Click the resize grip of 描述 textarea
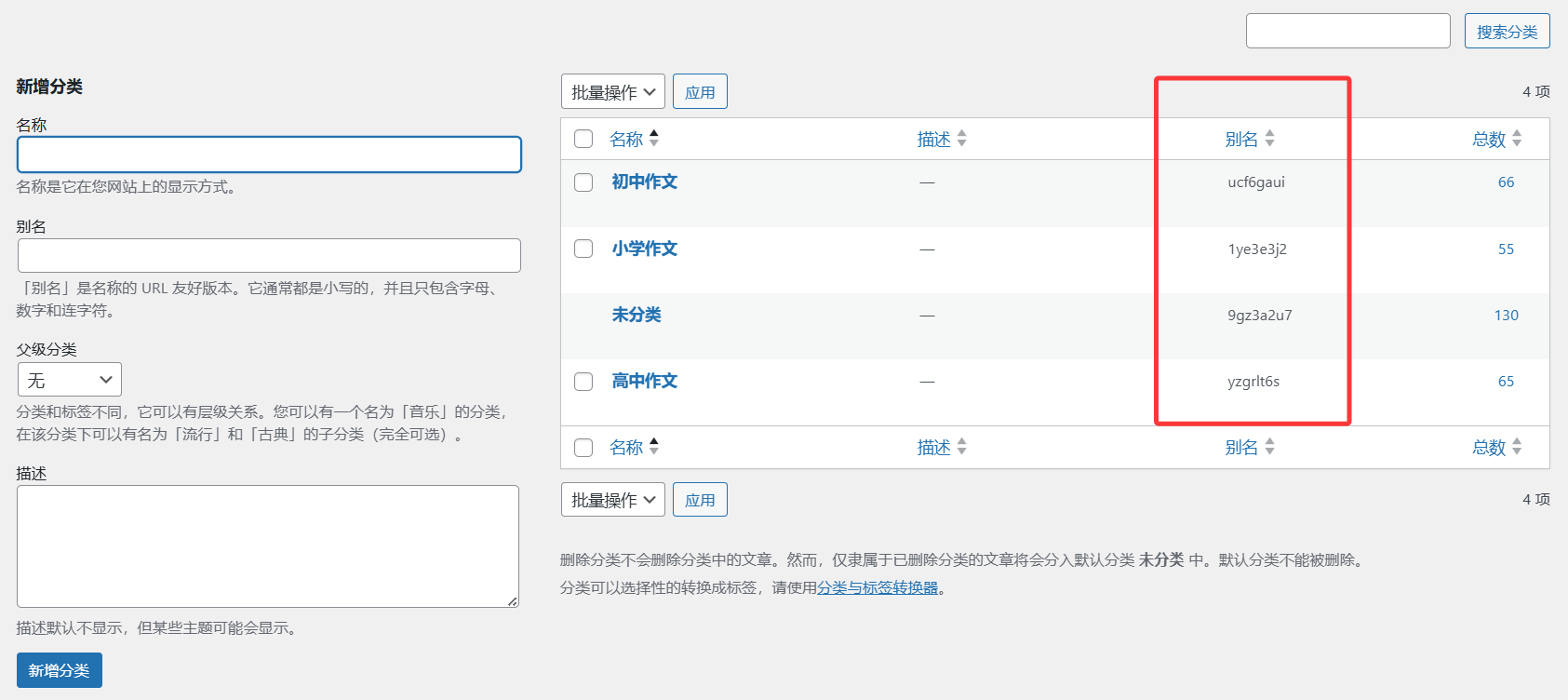1568x700 pixels. (x=513, y=601)
